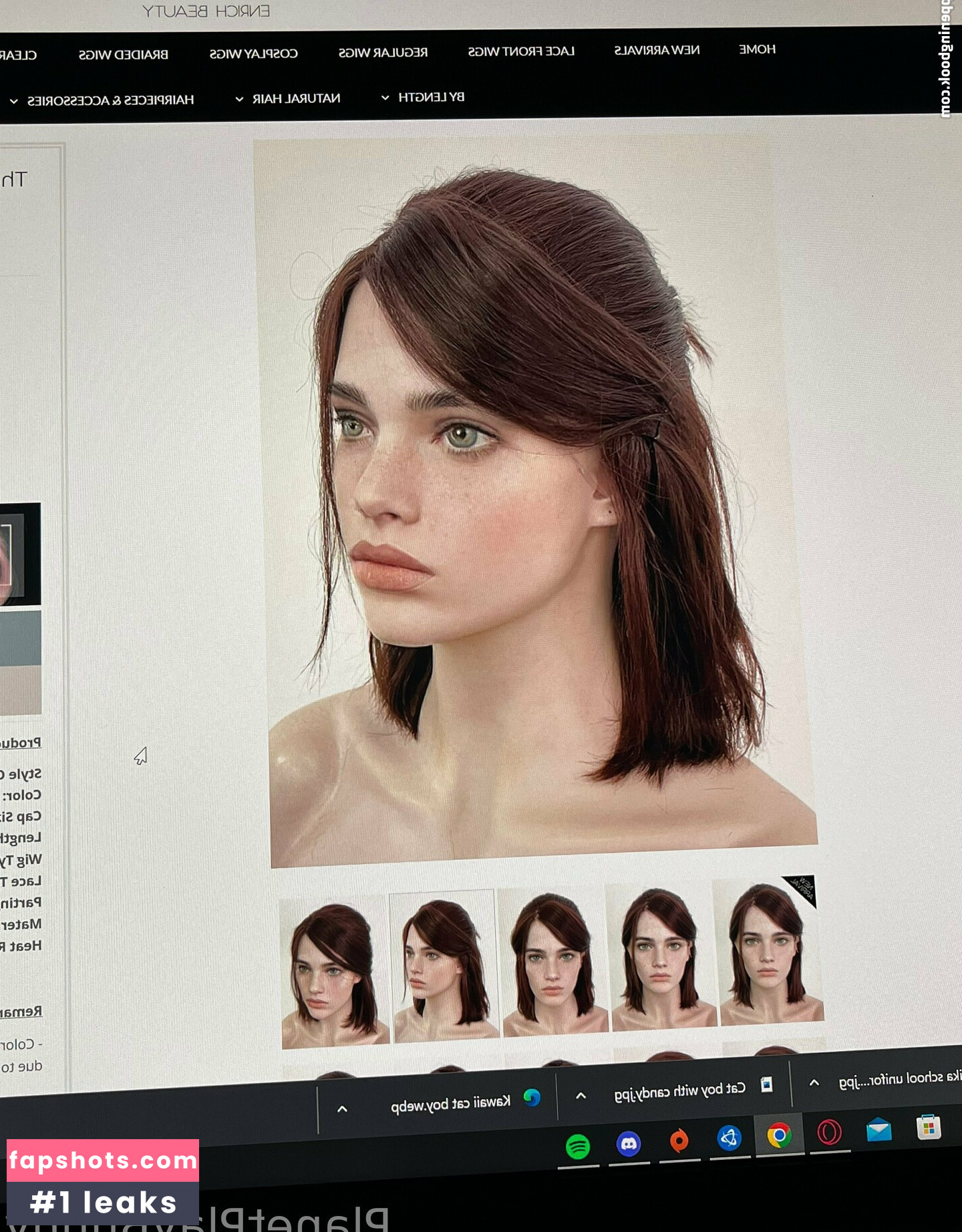Image resolution: width=962 pixels, height=1232 pixels.
Task: Open the Origin launcher icon
Action: click(x=679, y=1140)
